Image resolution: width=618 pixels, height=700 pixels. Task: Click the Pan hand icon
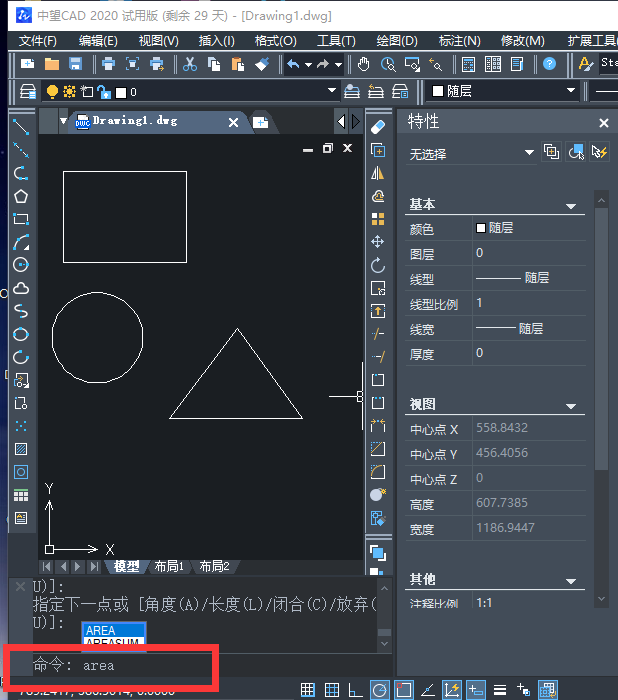click(364, 64)
